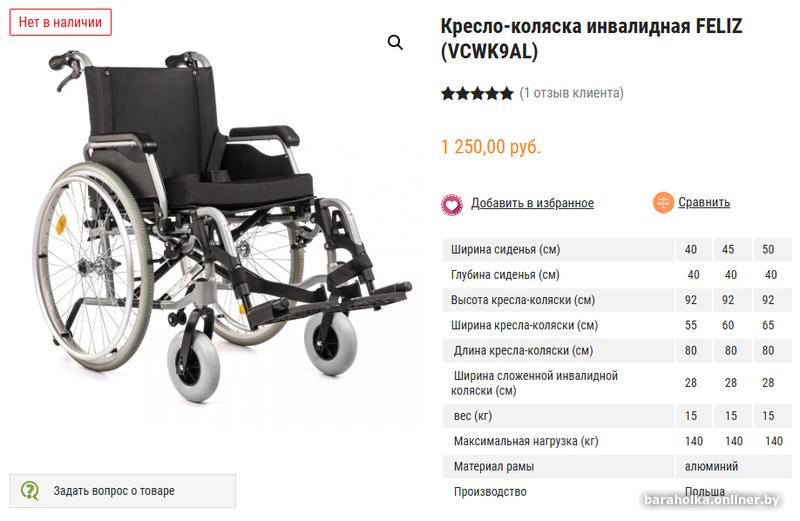This screenshot has height=521, width=800.
Task: Select the 'Ширина сиденья (см)' row label
Action: pos(505,250)
